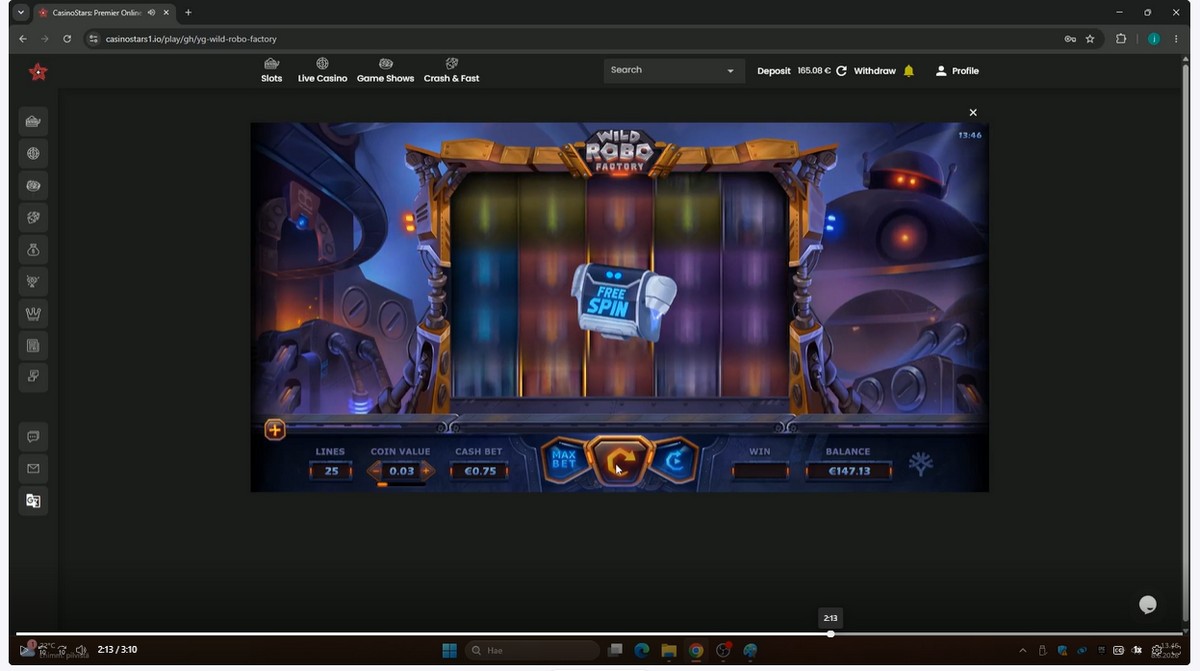Open the Live Casino category
The height and width of the screenshot is (671, 1200).
click(322, 70)
